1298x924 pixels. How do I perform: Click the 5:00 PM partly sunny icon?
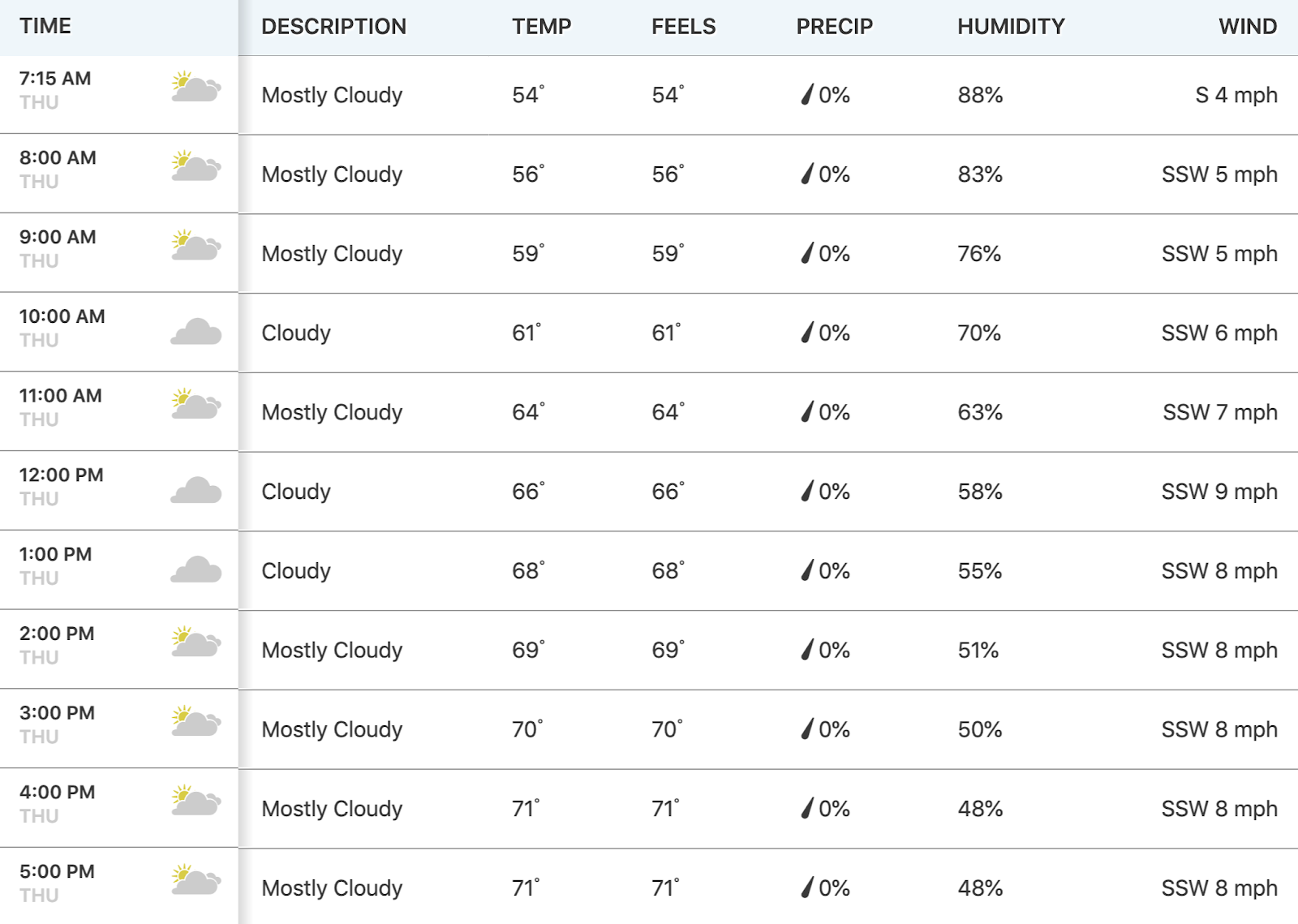click(196, 879)
